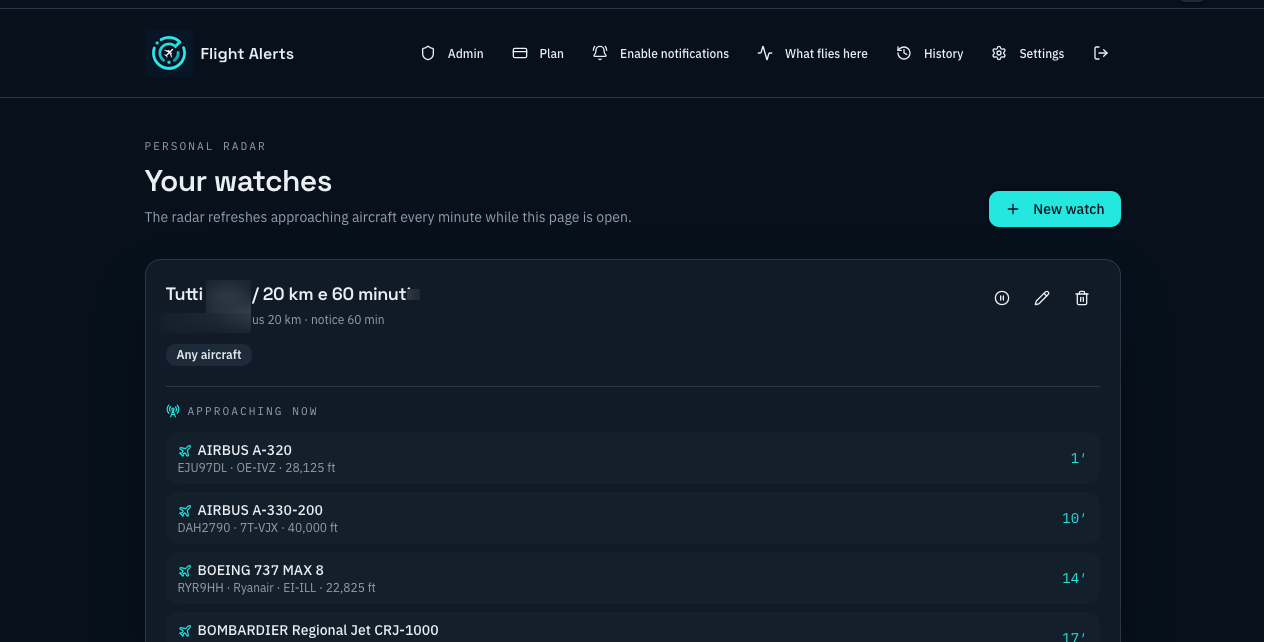Click the Flight Alerts radar logo
This screenshot has height=642, width=1264.
click(x=169, y=53)
